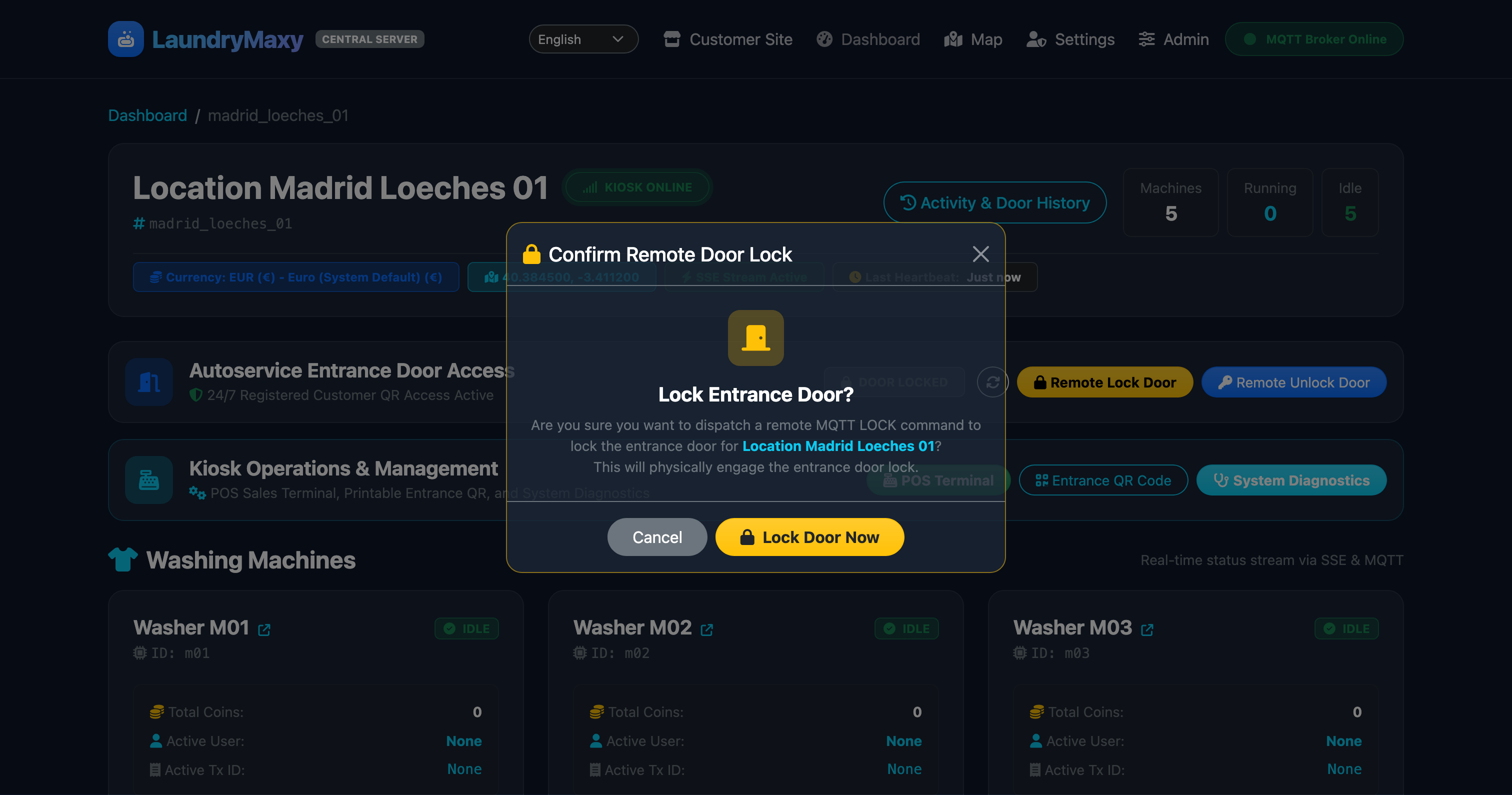This screenshot has width=1512, height=795.
Task: Click the KIOSK ONLINE status badge
Action: (x=637, y=187)
